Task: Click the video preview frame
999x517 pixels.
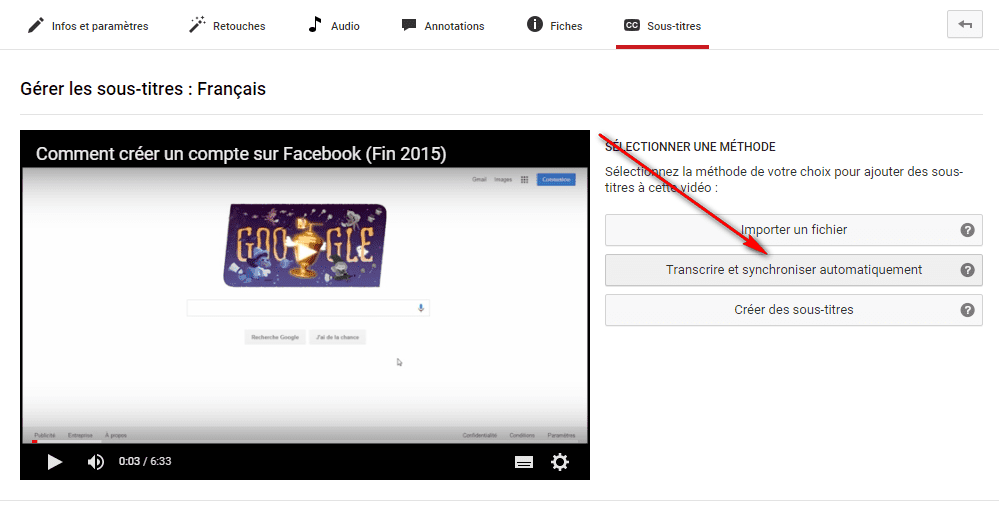Action: point(305,305)
